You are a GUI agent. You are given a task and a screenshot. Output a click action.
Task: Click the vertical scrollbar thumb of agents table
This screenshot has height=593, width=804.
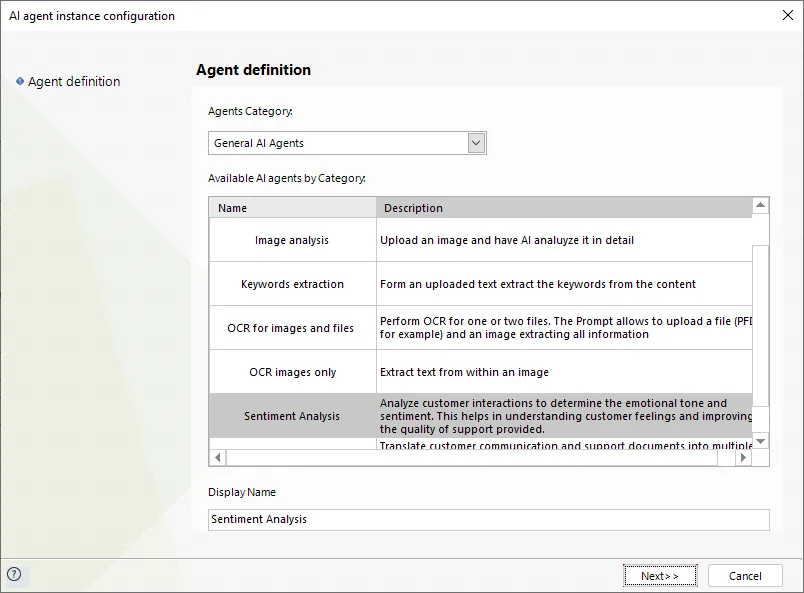(760, 326)
